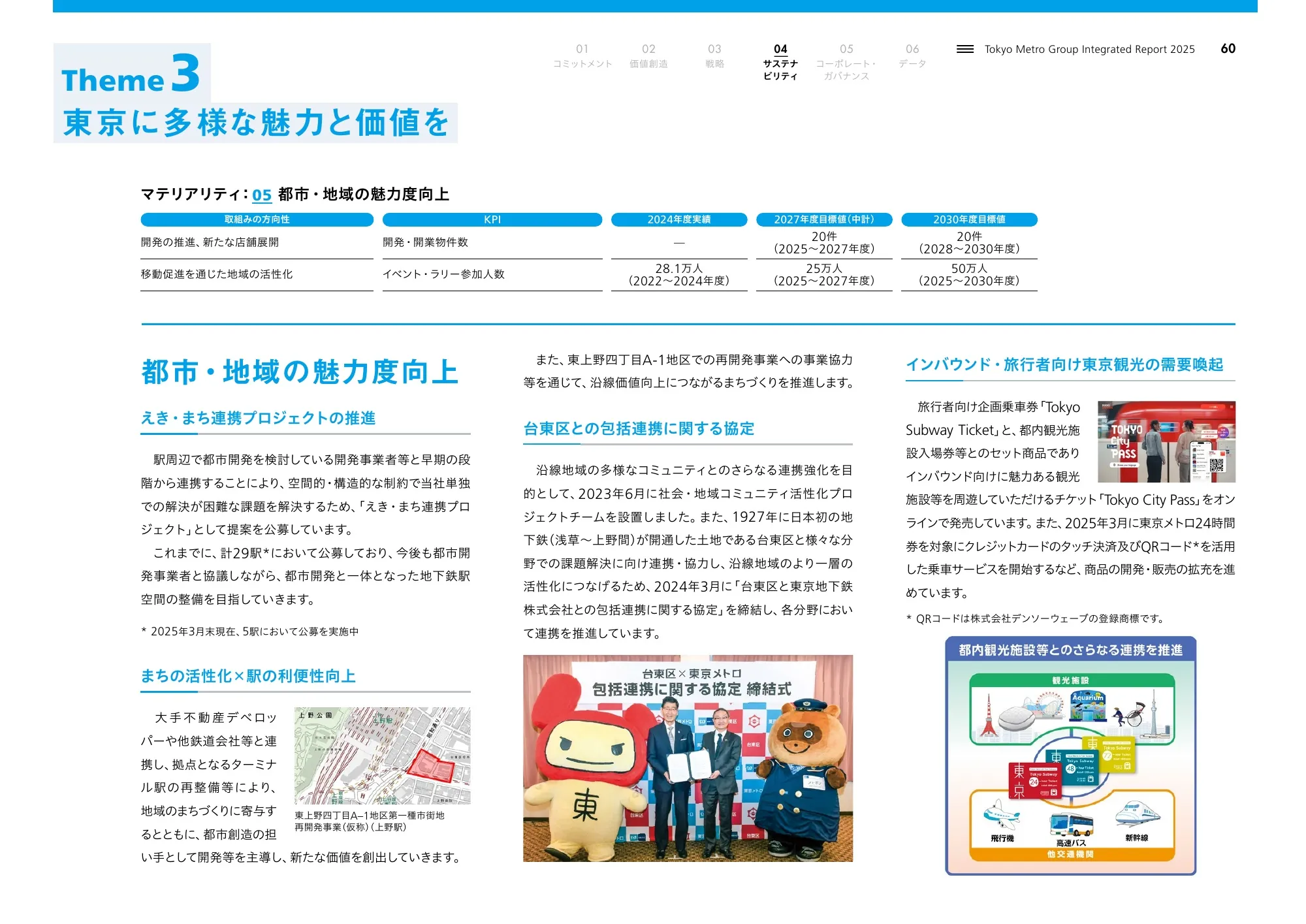Open the hamburger menu icon in header
The image size is (1306, 924).
click(x=964, y=49)
